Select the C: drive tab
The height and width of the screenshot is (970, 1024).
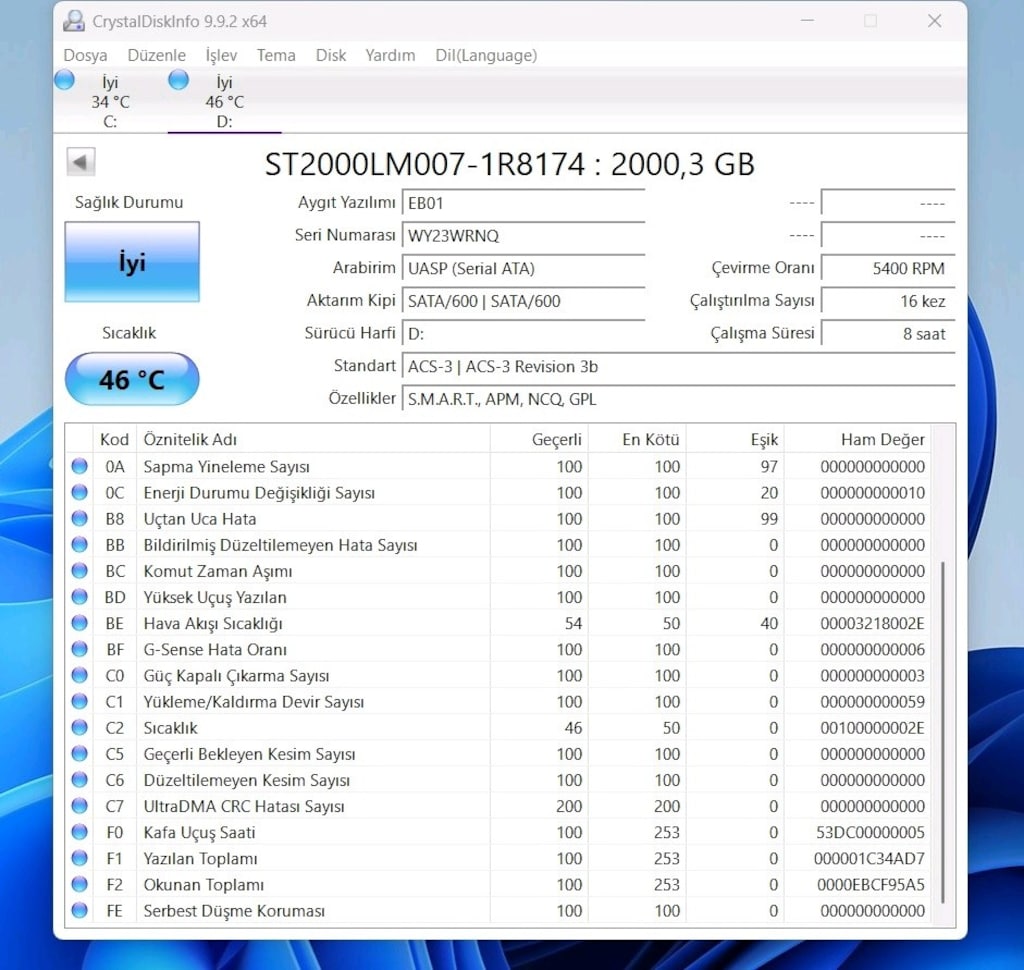click(x=110, y=101)
